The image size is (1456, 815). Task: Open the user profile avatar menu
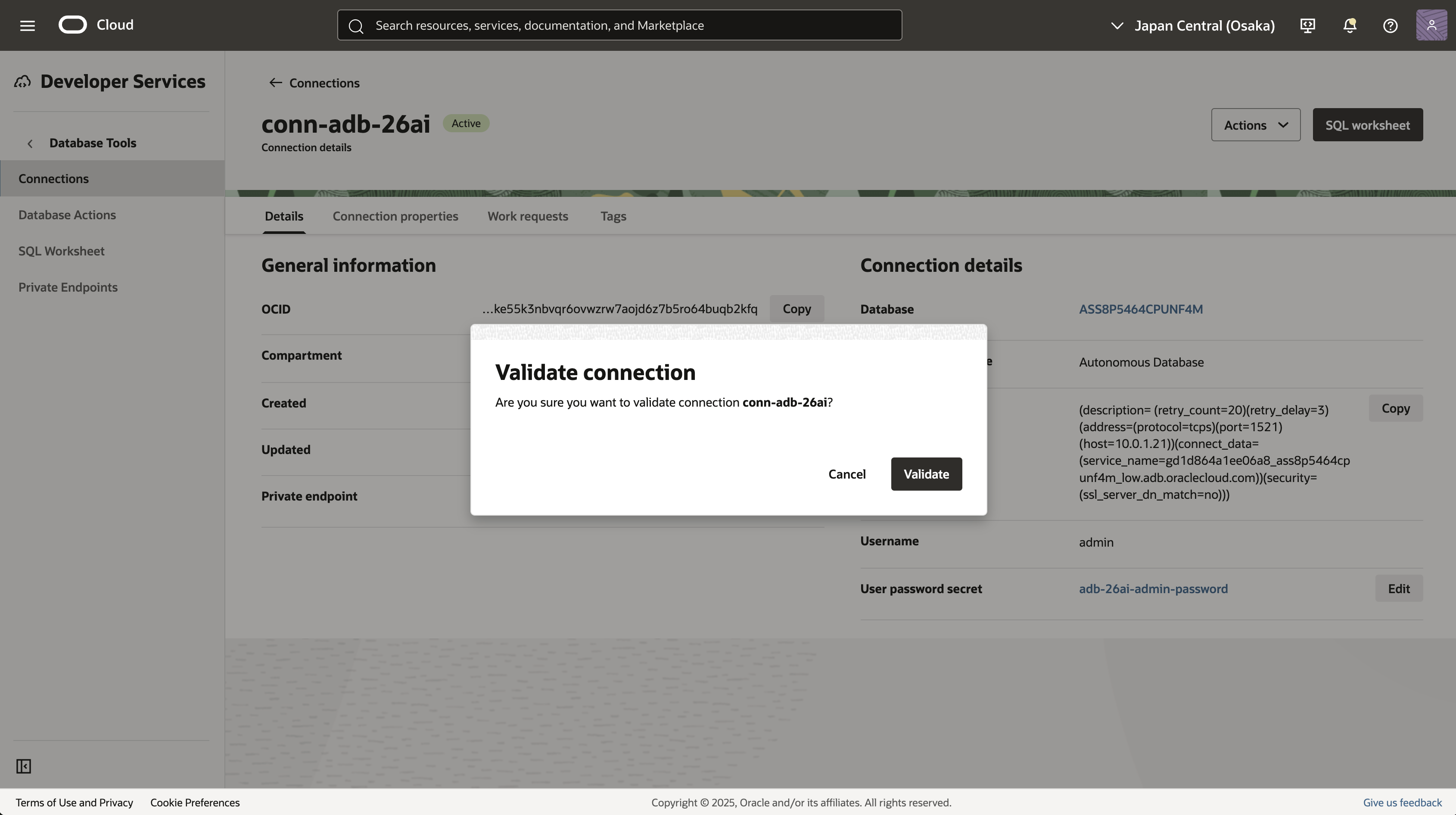[1431, 25]
